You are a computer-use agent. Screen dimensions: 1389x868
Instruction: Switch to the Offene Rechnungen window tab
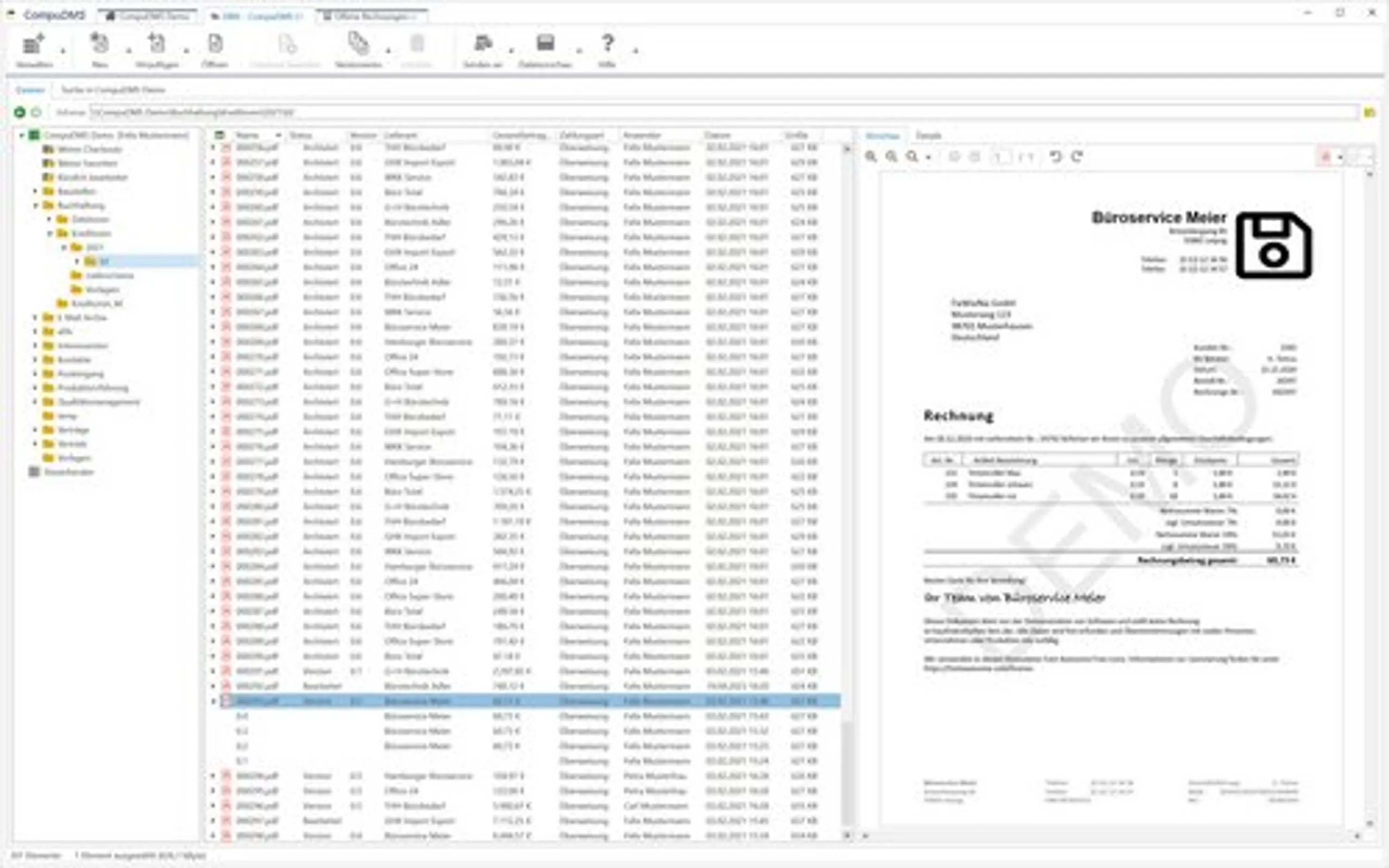tap(373, 16)
